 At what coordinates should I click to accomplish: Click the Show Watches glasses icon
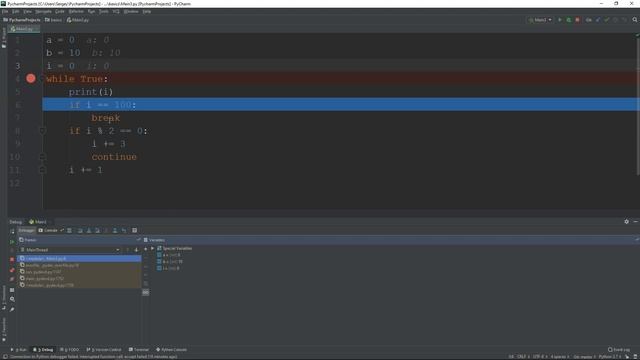(145, 292)
